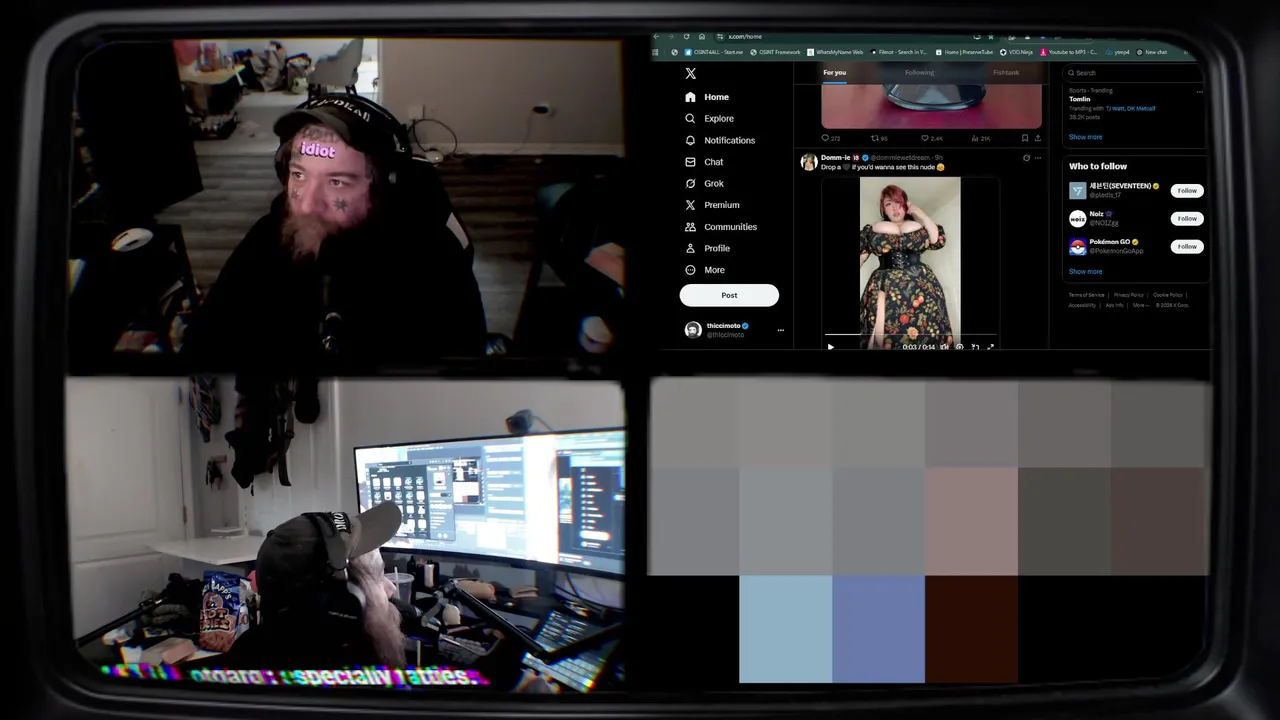Open the Chat envelope icon

click(x=690, y=162)
